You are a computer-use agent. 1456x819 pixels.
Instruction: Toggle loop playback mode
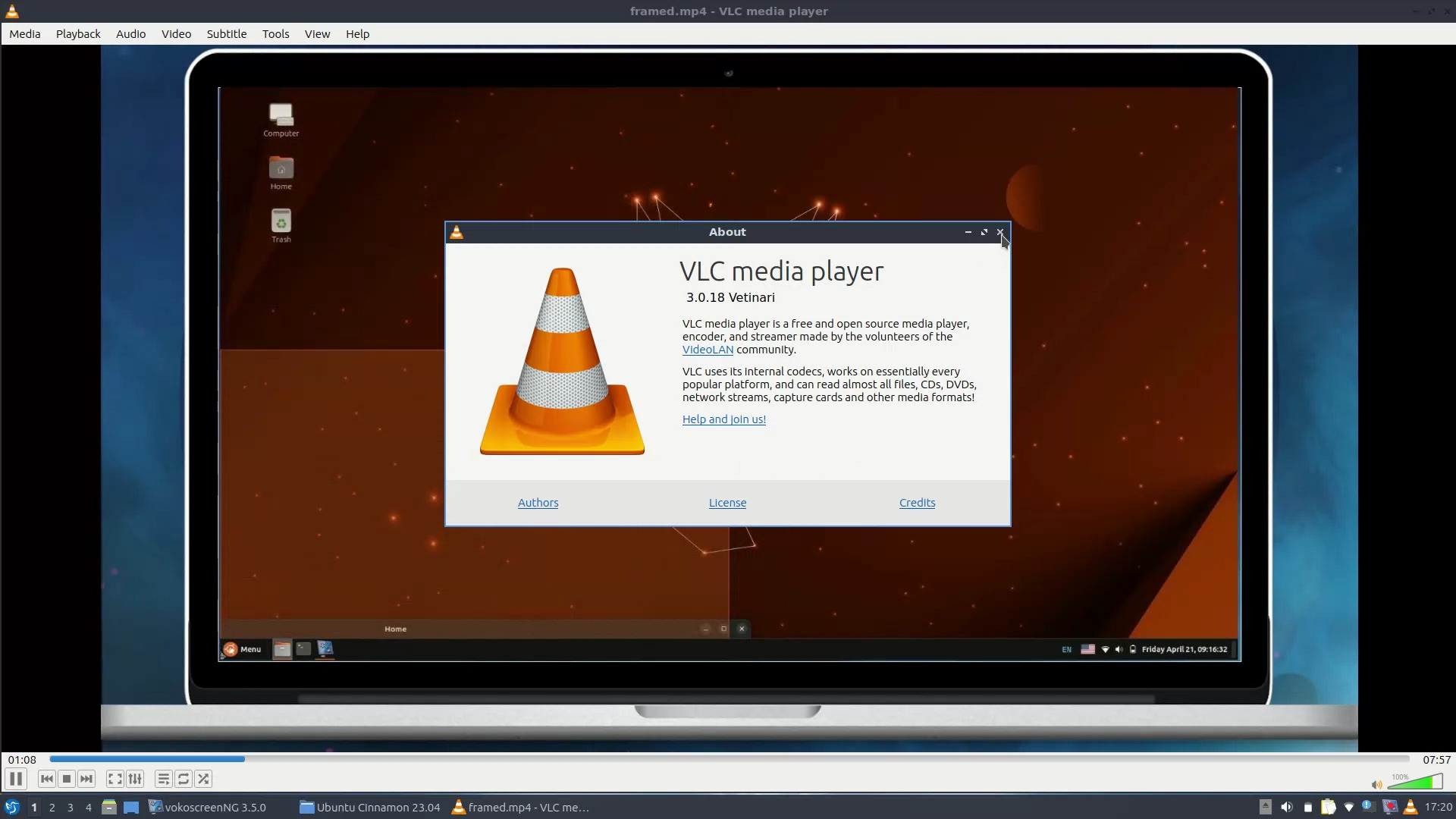click(x=183, y=779)
